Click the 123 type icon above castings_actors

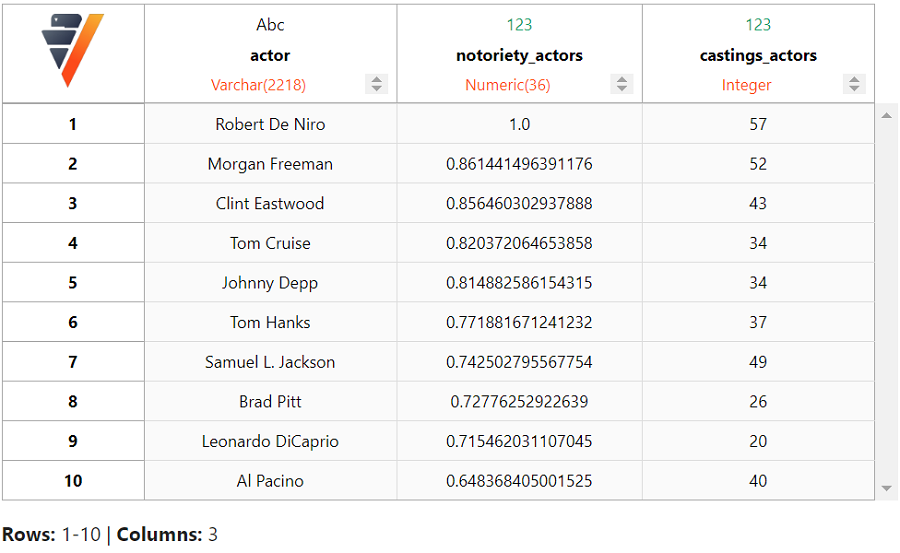pos(758,25)
